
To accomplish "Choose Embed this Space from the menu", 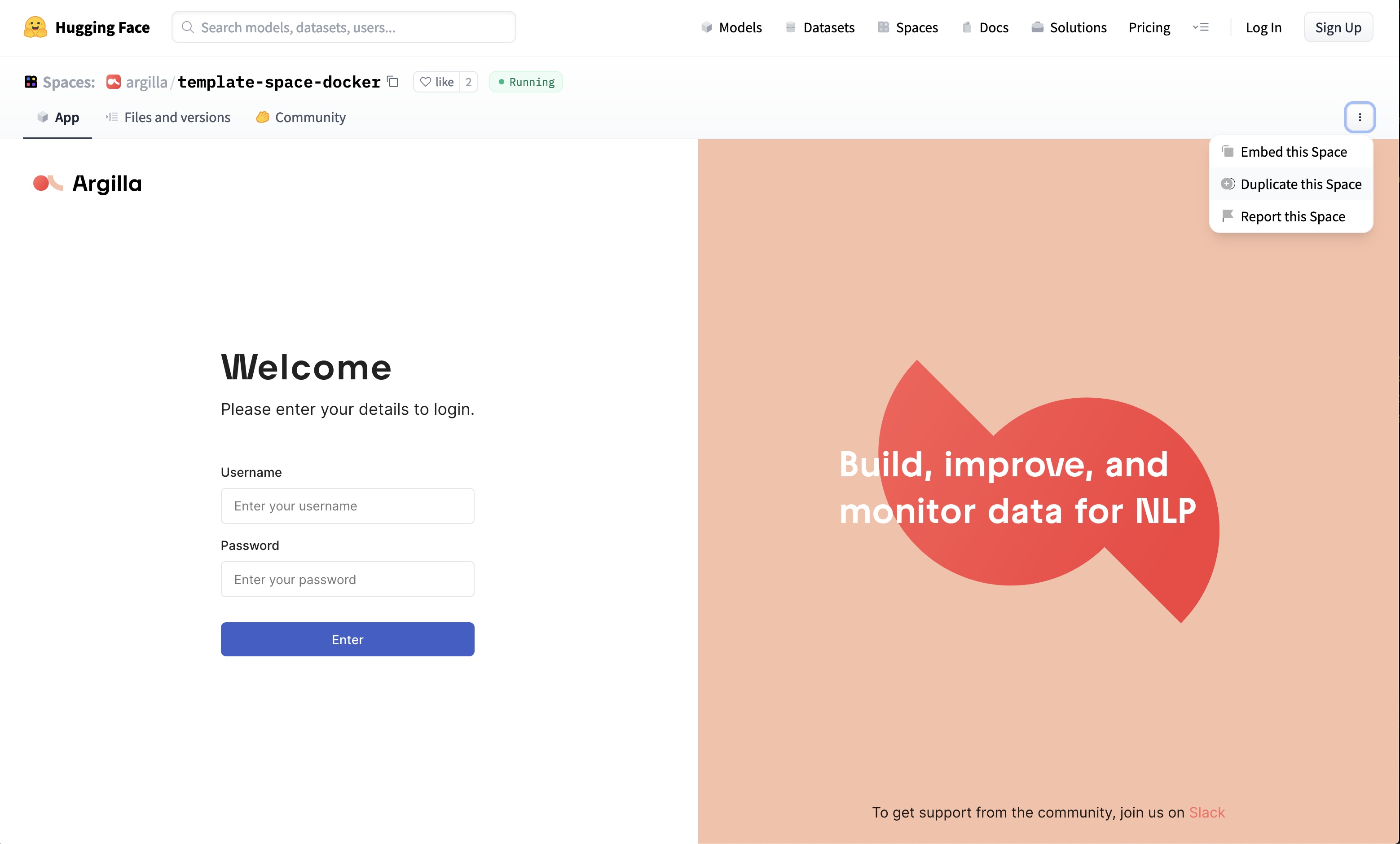I will 1293,152.
